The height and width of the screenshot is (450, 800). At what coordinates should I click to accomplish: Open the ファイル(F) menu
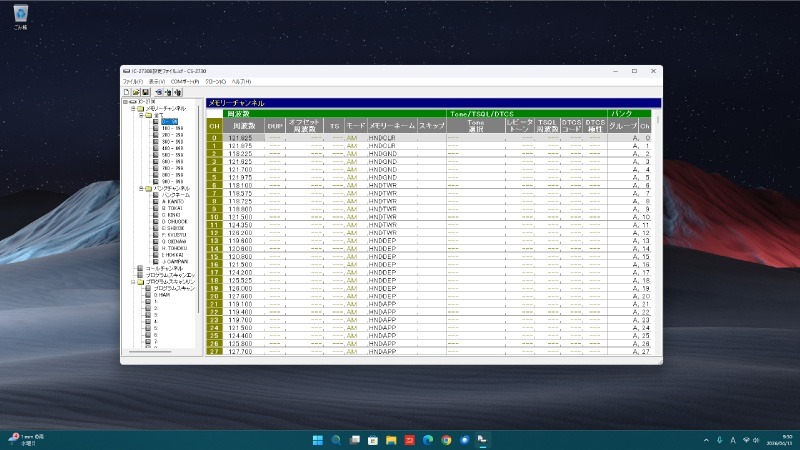point(132,81)
